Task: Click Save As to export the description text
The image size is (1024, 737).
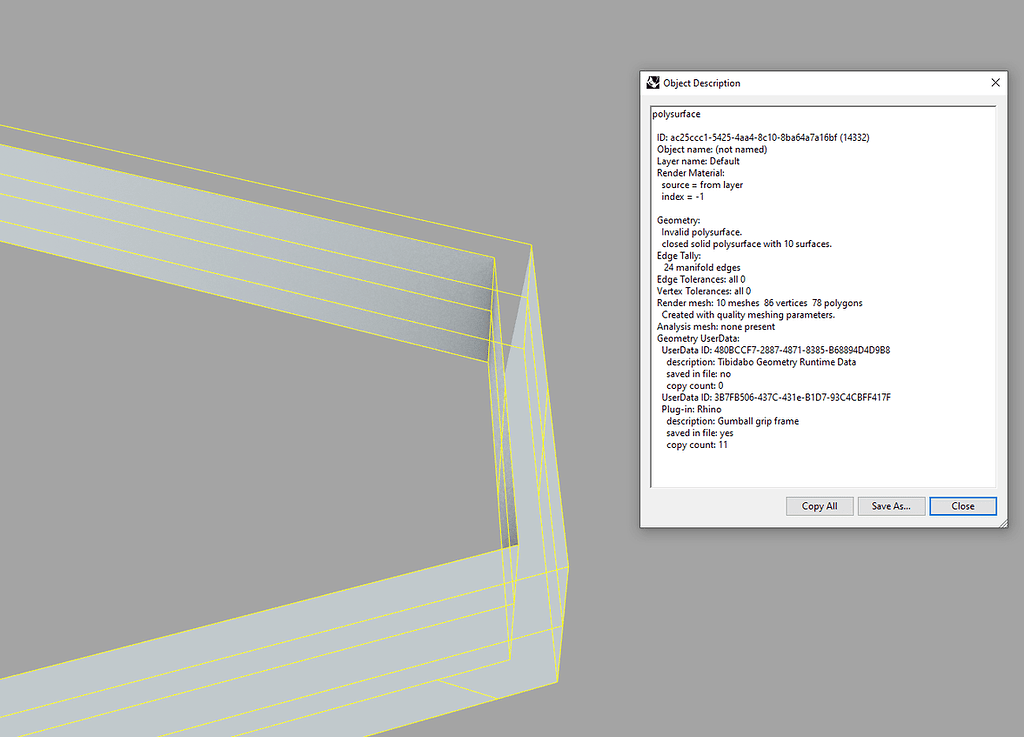Action: pos(890,506)
